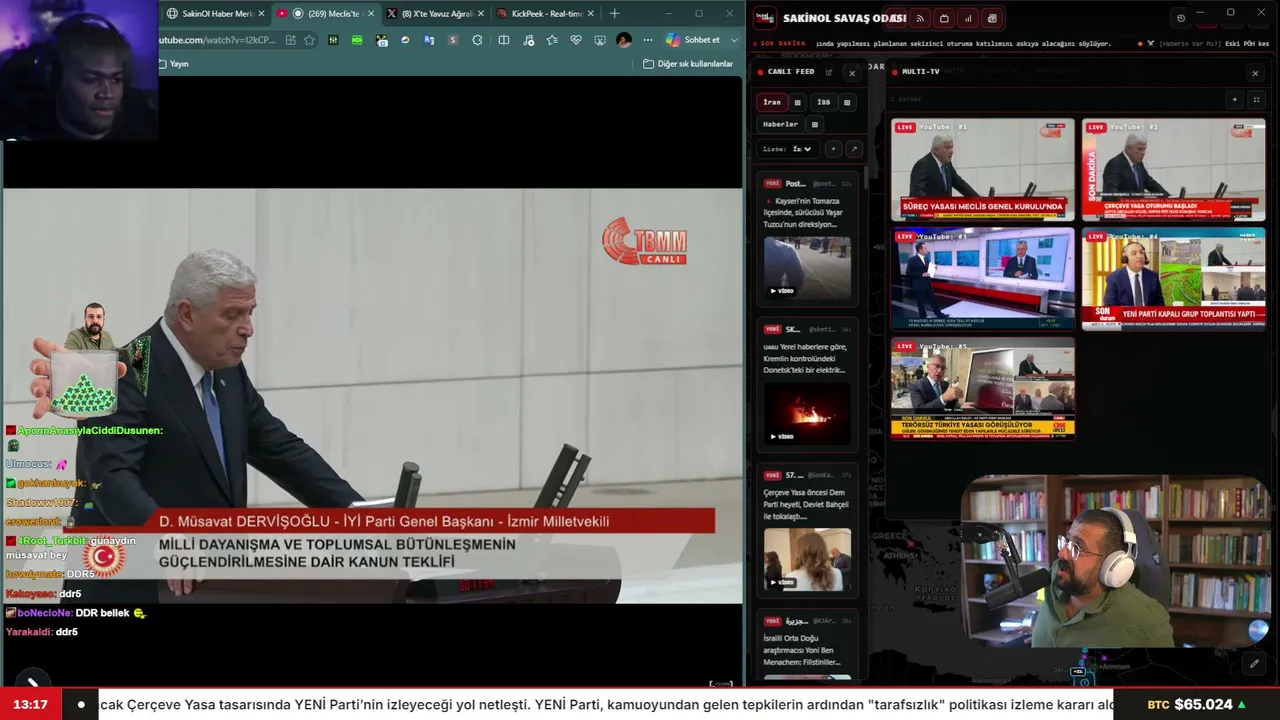This screenshot has width=1280, height=720.
Task: Open Copilot Sohbet et button
Action: click(693, 40)
